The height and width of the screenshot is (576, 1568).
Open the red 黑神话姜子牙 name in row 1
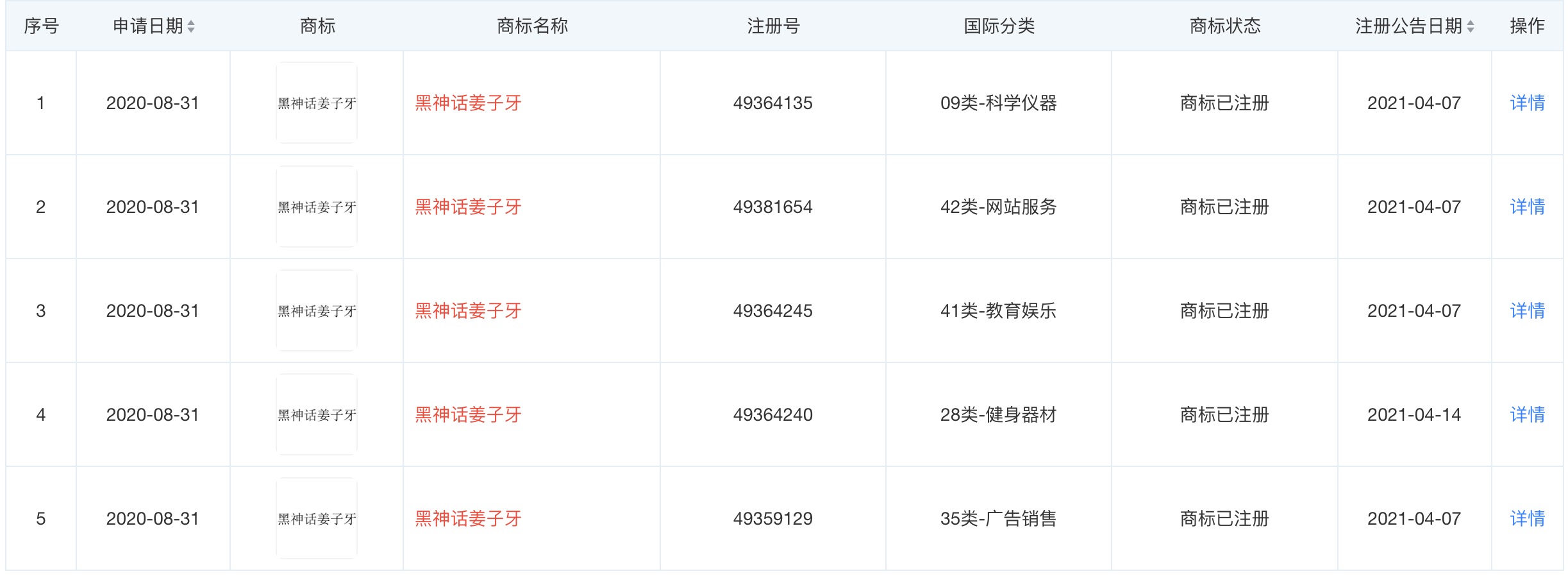[468, 103]
